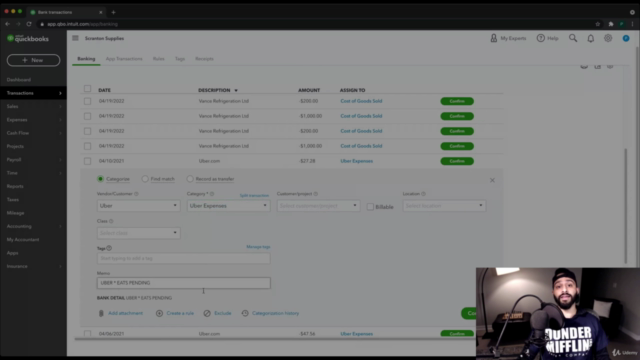Click the Customer/project info icon
The width and height of the screenshot is (640, 360).
316,194
